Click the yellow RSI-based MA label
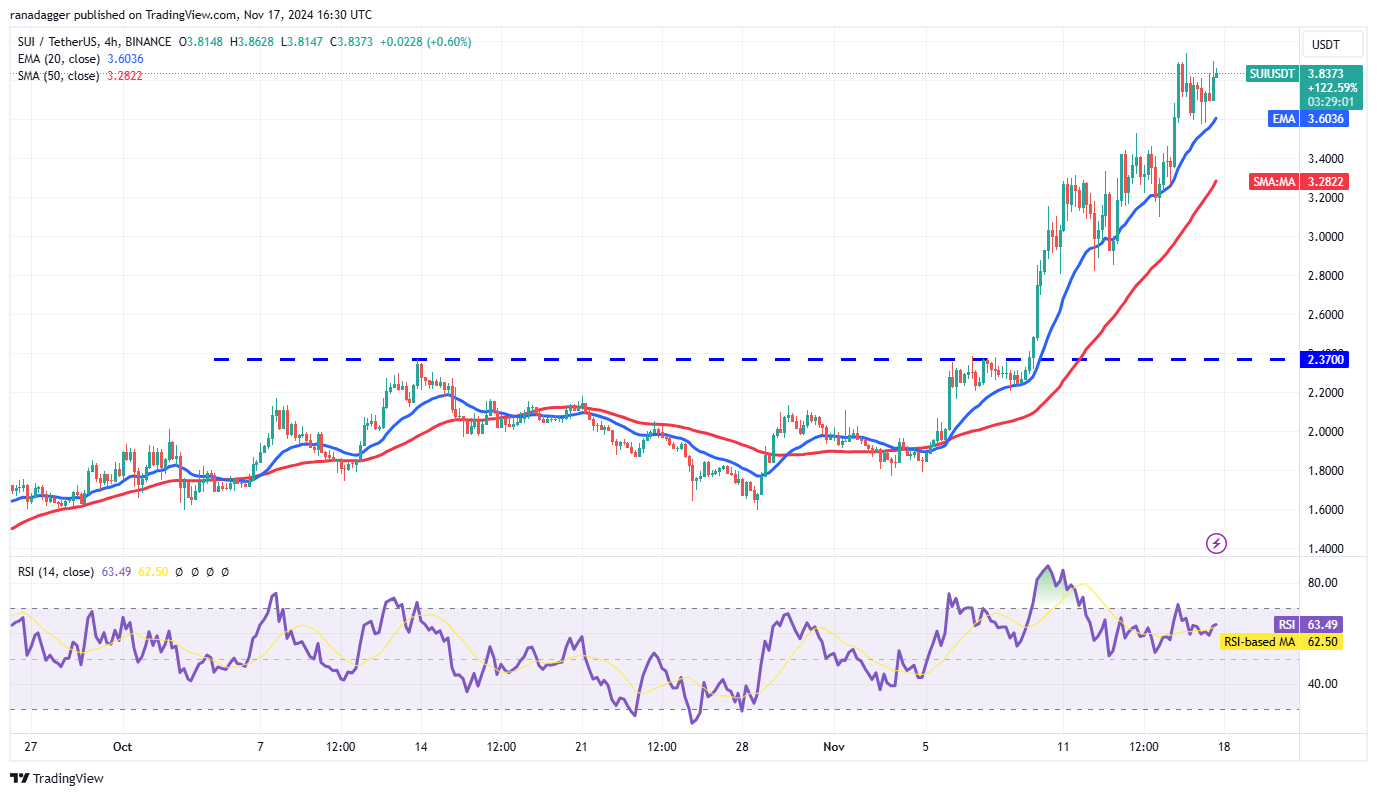The image size is (1377, 796). click(x=1260, y=642)
